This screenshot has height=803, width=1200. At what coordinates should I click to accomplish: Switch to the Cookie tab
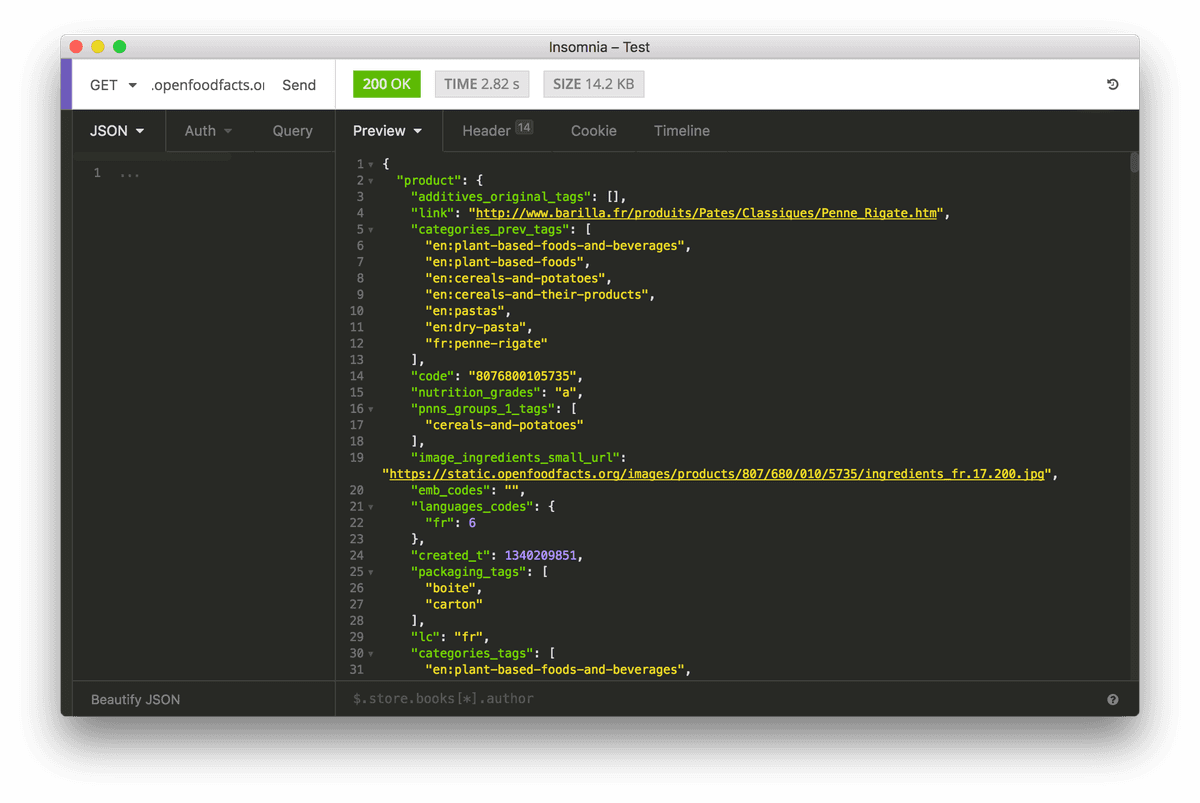pos(594,131)
